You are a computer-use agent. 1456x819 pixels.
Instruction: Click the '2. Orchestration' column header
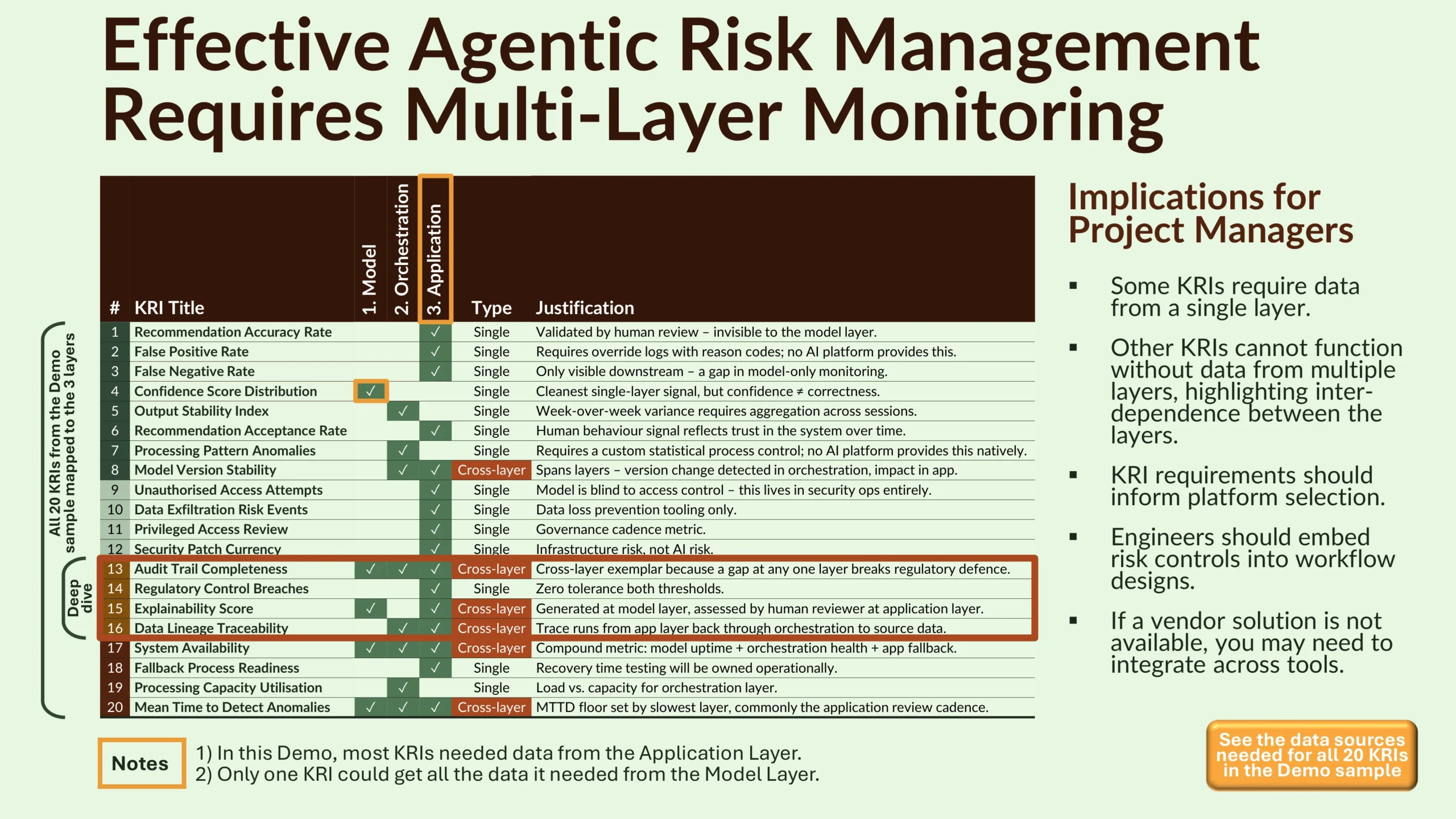(402, 249)
